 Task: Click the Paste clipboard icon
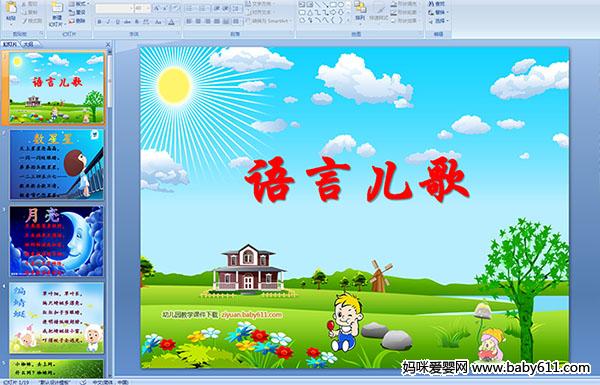11,10
